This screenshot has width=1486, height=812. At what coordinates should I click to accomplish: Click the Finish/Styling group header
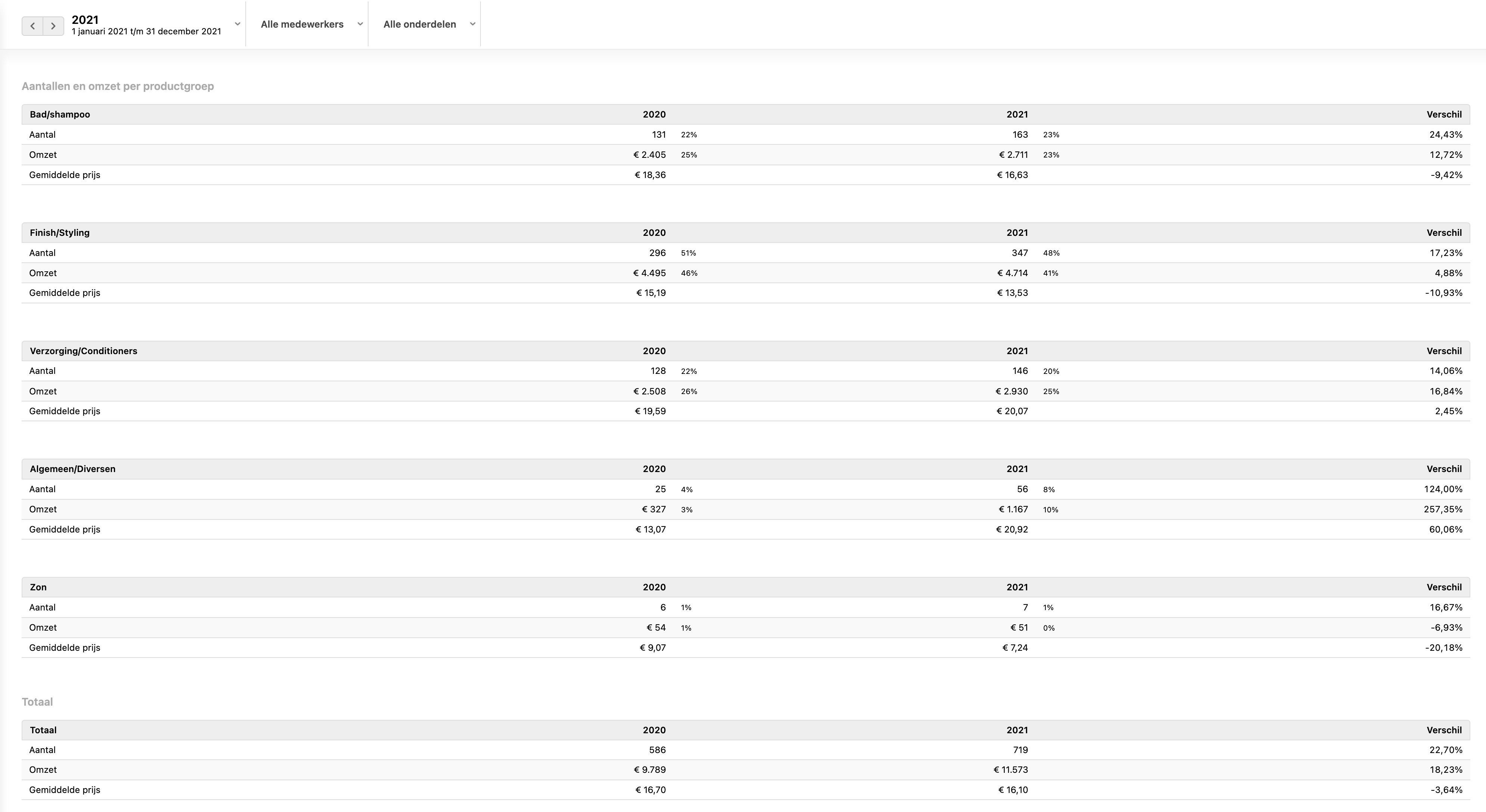click(x=59, y=232)
